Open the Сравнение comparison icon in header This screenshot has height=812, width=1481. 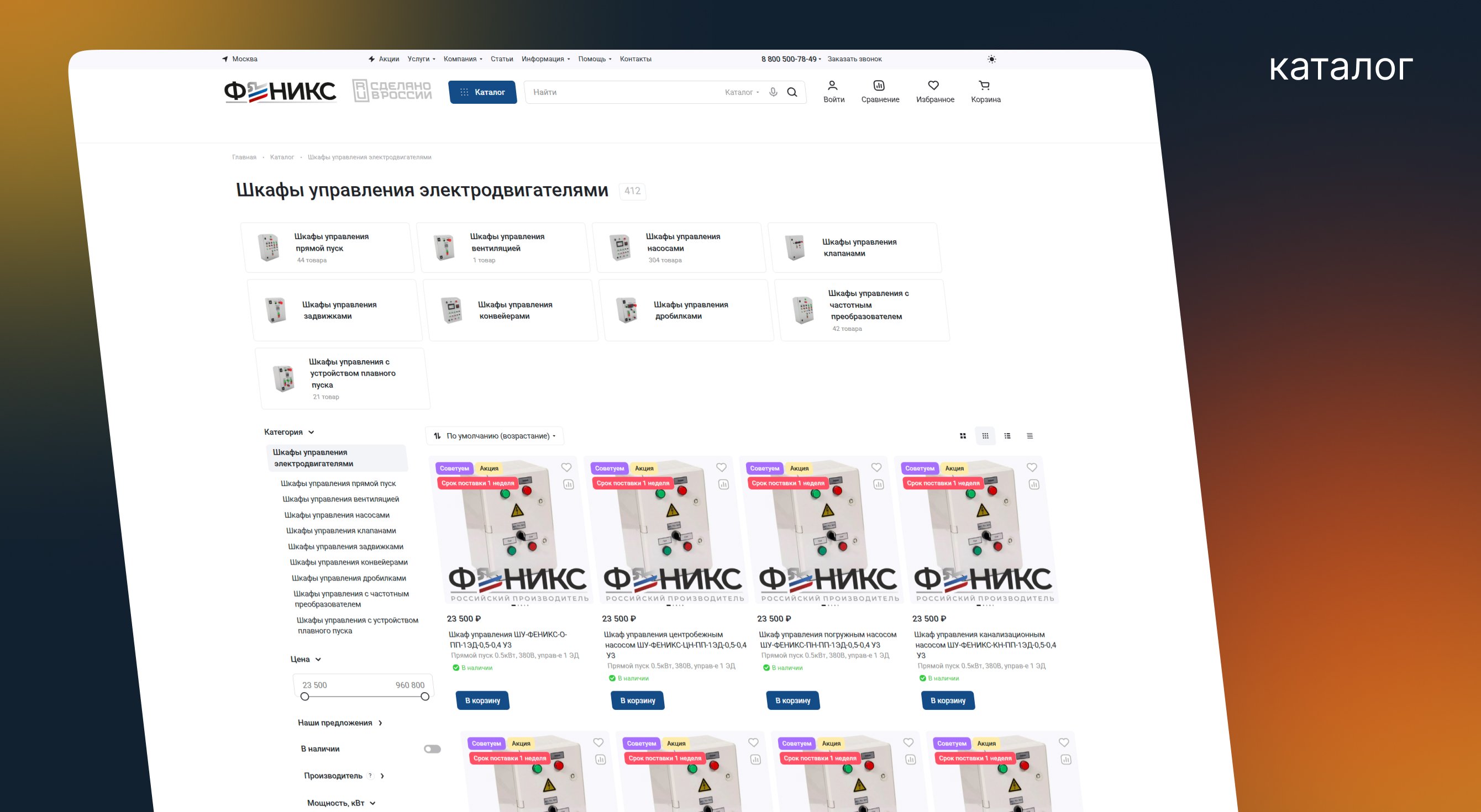(x=879, y=86)
